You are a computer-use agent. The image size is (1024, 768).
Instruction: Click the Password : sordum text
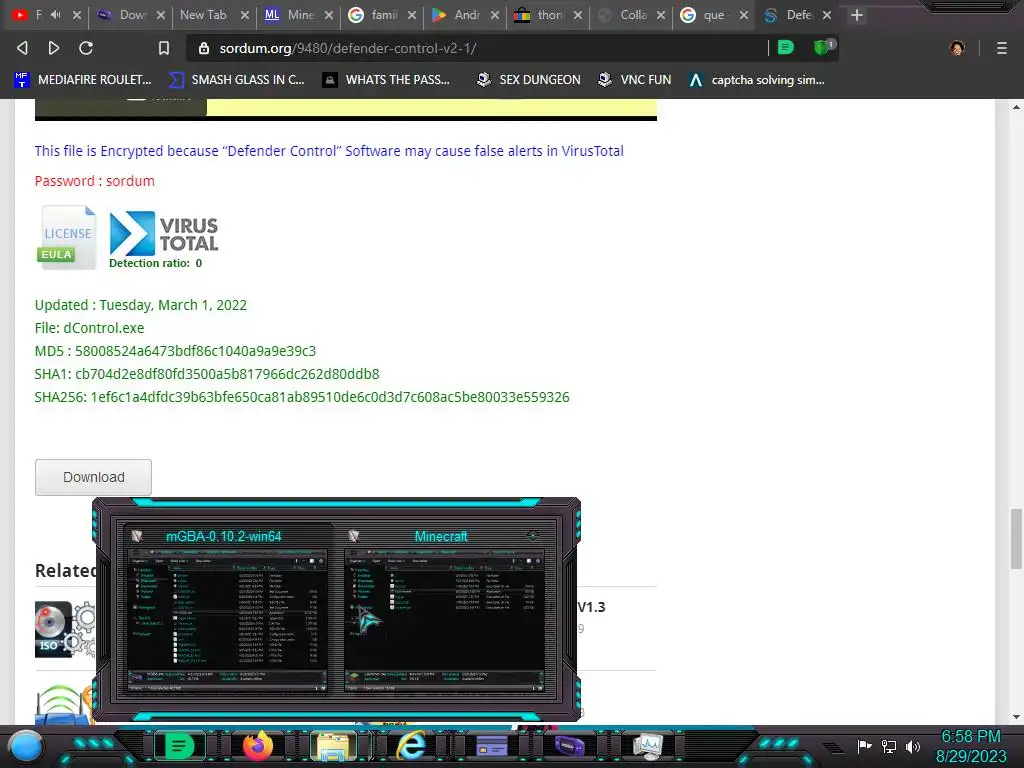[x=95, y=181]
